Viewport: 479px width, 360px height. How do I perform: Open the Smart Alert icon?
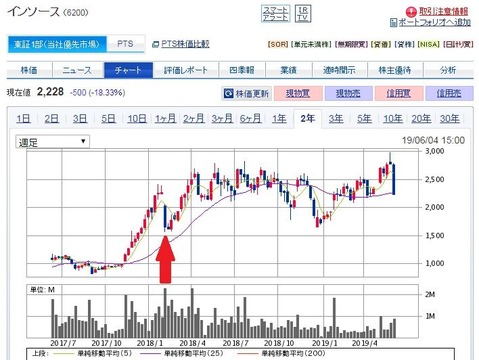point(275,14)
